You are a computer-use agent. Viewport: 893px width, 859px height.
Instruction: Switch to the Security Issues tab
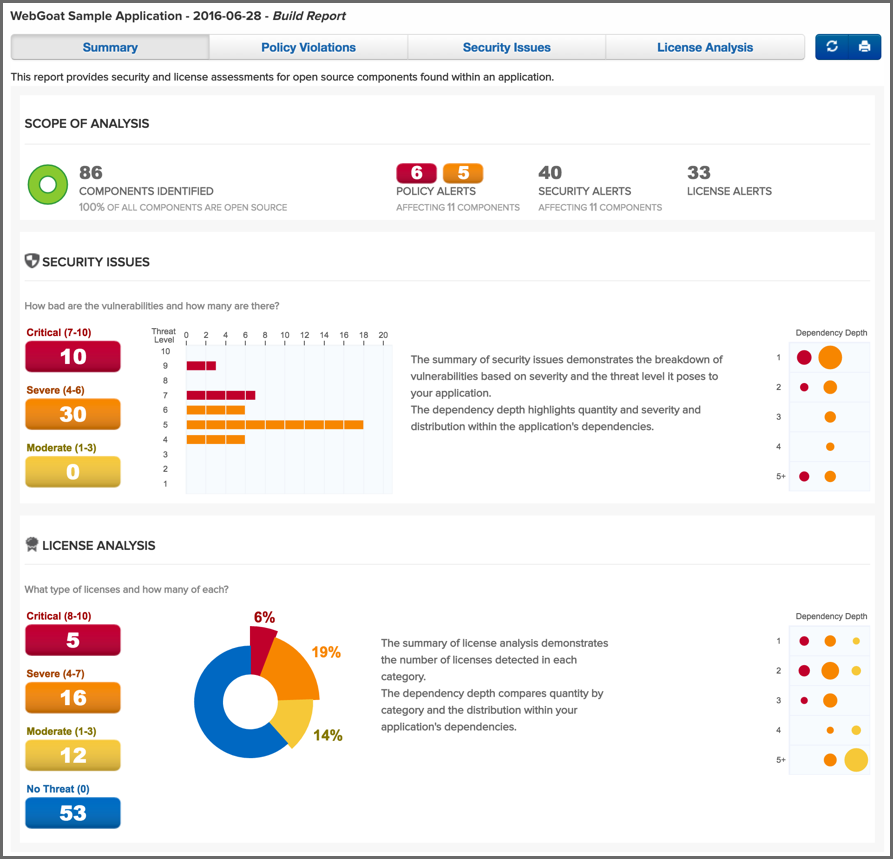tap(506, 47)
